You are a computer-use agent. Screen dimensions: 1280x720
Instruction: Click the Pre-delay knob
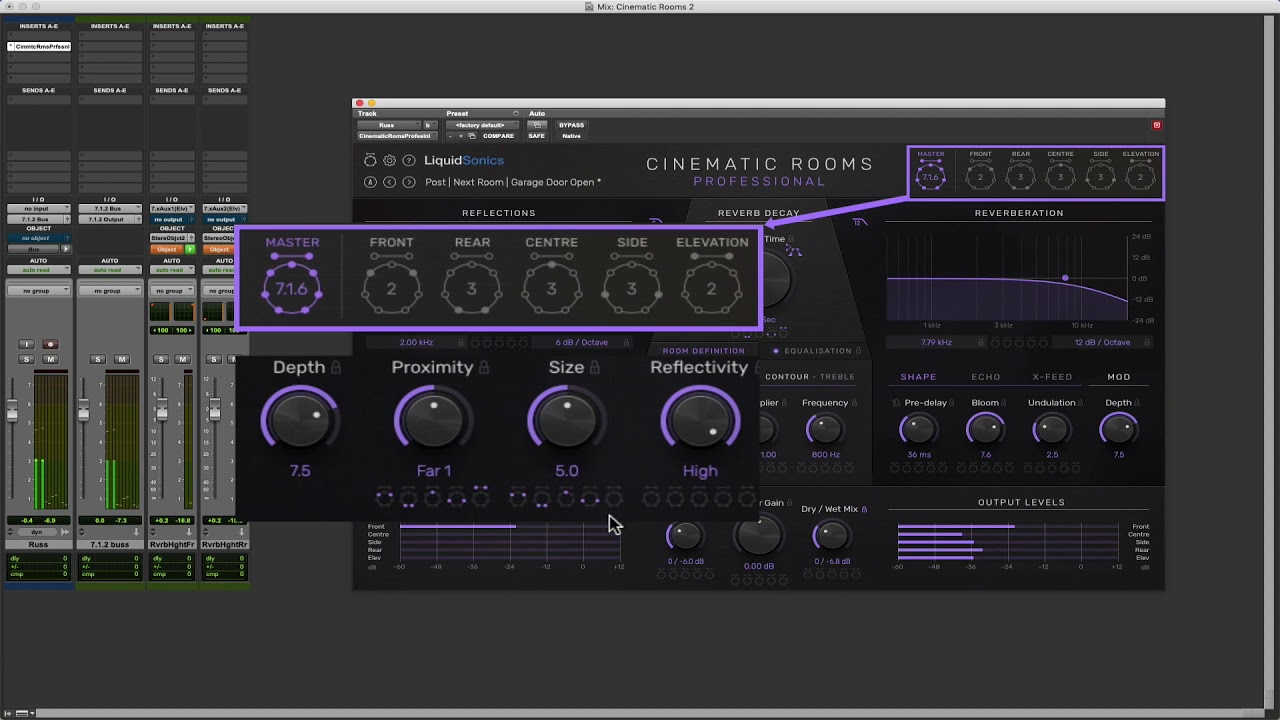point(918,430)
